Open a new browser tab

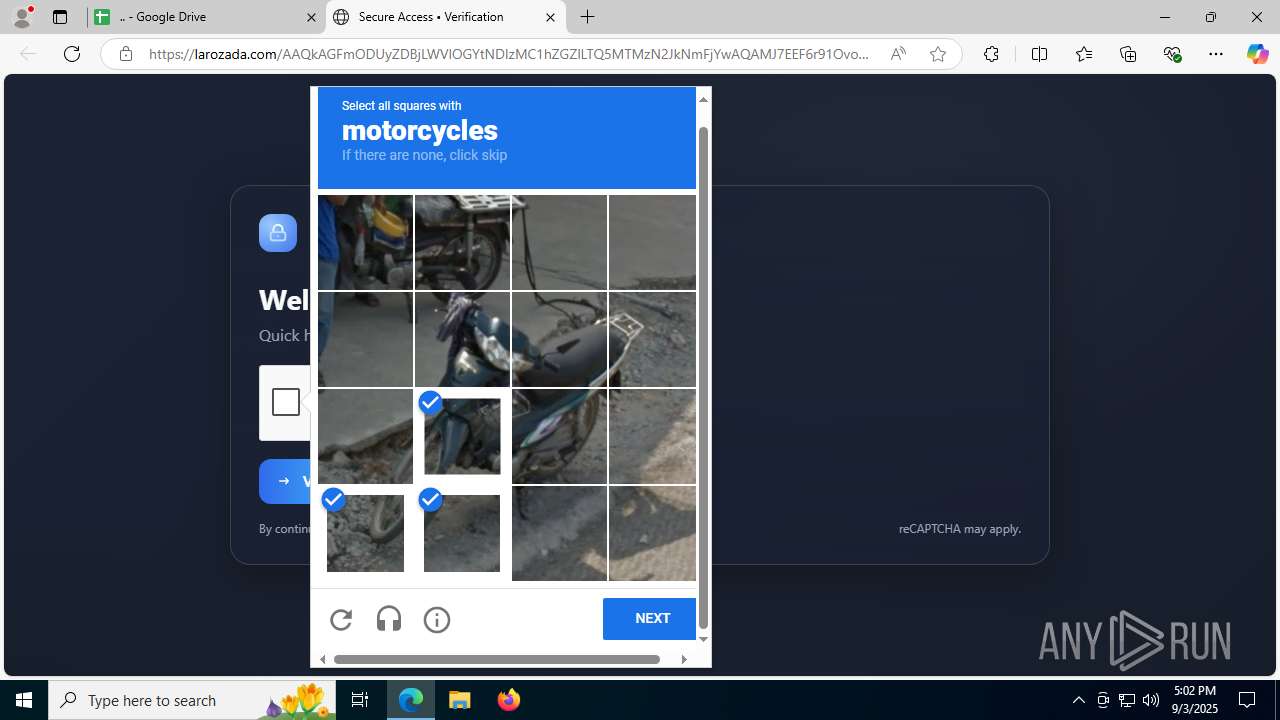pyautogui.click(x=588, y=17)
